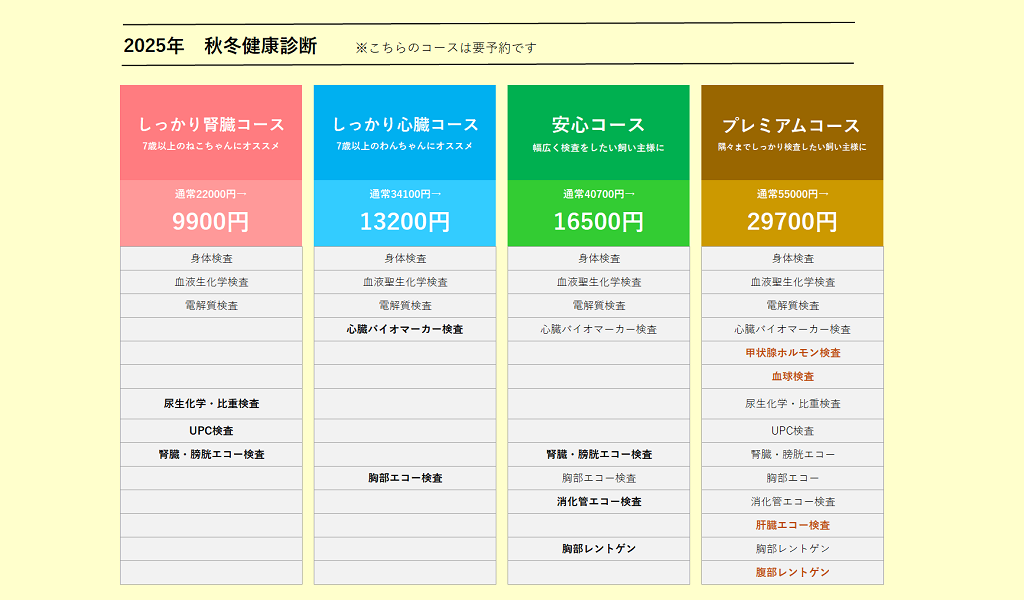Select the blue しっかり心臓コース header
This screenshot has height=600, width=1024.
[405, 132]
